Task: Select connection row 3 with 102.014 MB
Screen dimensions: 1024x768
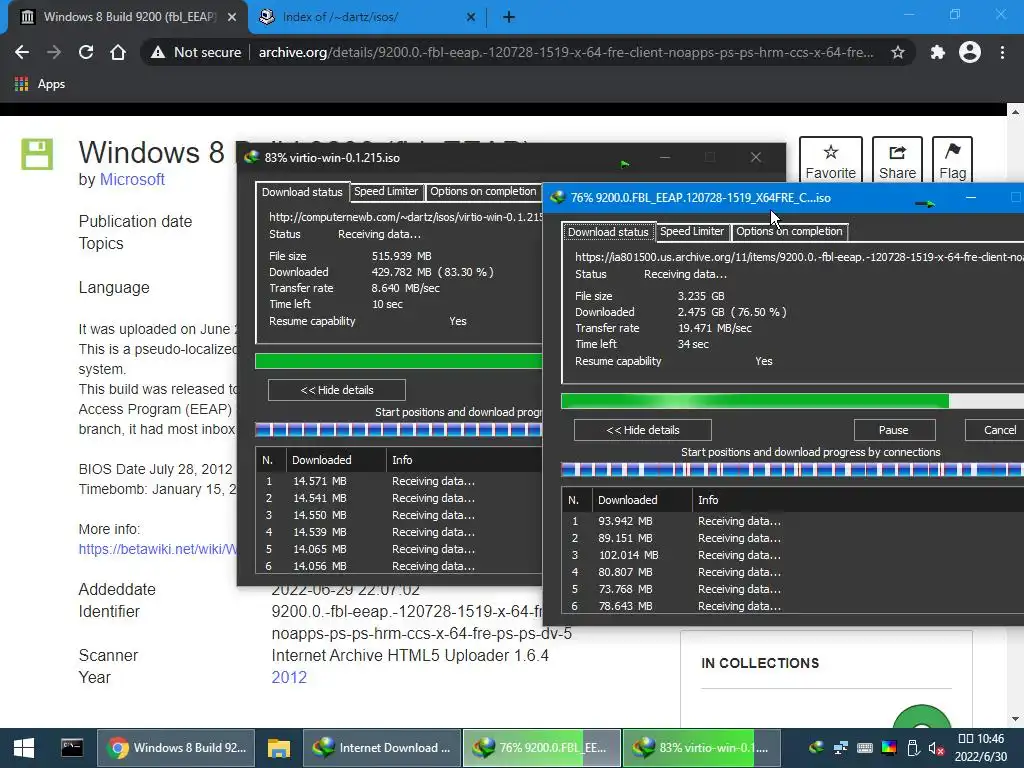Action: pyautogui.click(x=793, y=555)
